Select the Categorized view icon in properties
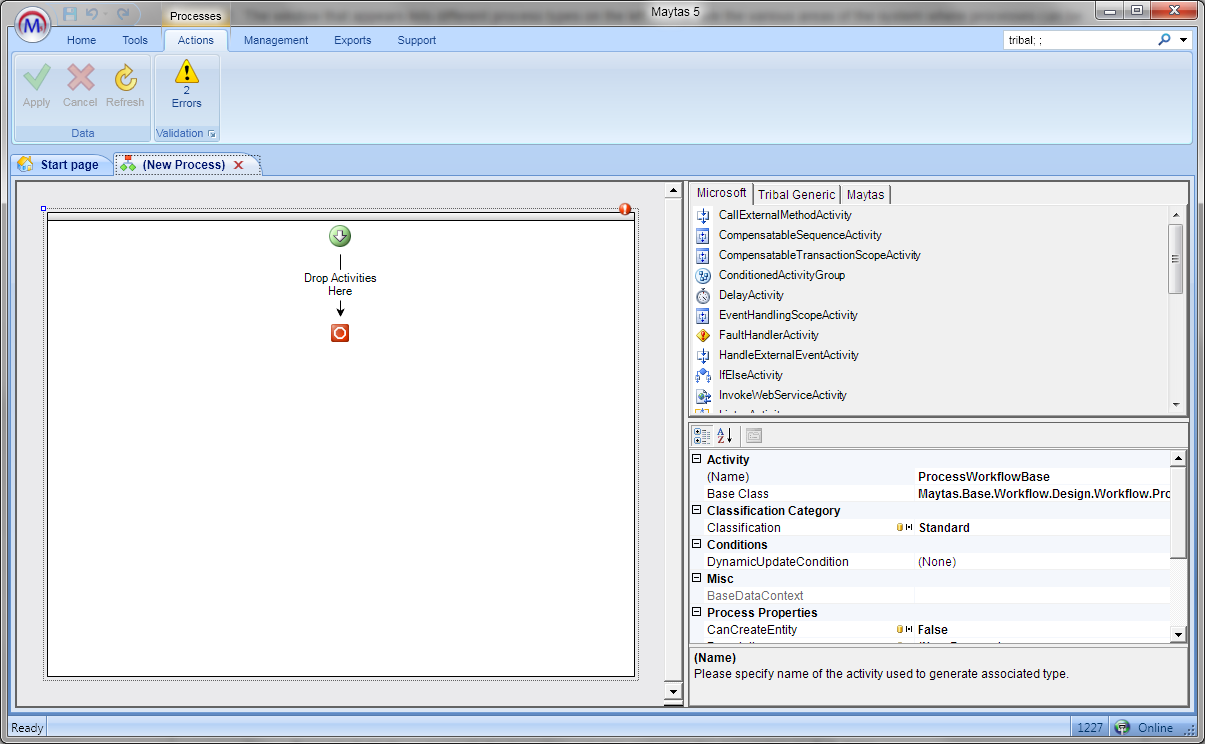Viewport: 1205px width, 744px height. tap(702, 435)
